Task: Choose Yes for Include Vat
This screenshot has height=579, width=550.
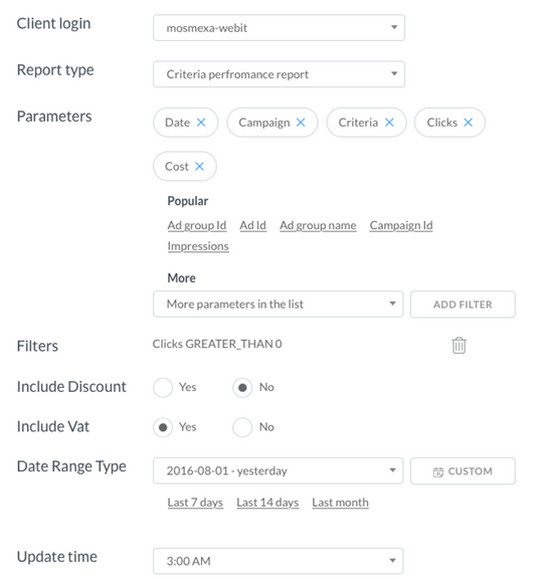Action: pyautogui.click(x=163, y=427)
